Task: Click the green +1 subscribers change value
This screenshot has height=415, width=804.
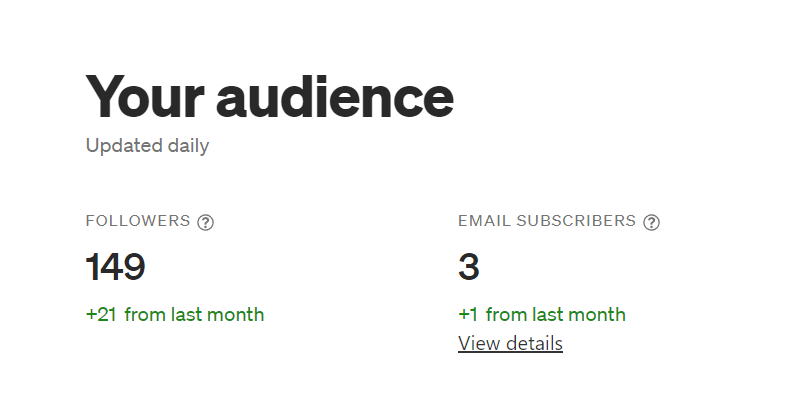Action: click(468, 314)
